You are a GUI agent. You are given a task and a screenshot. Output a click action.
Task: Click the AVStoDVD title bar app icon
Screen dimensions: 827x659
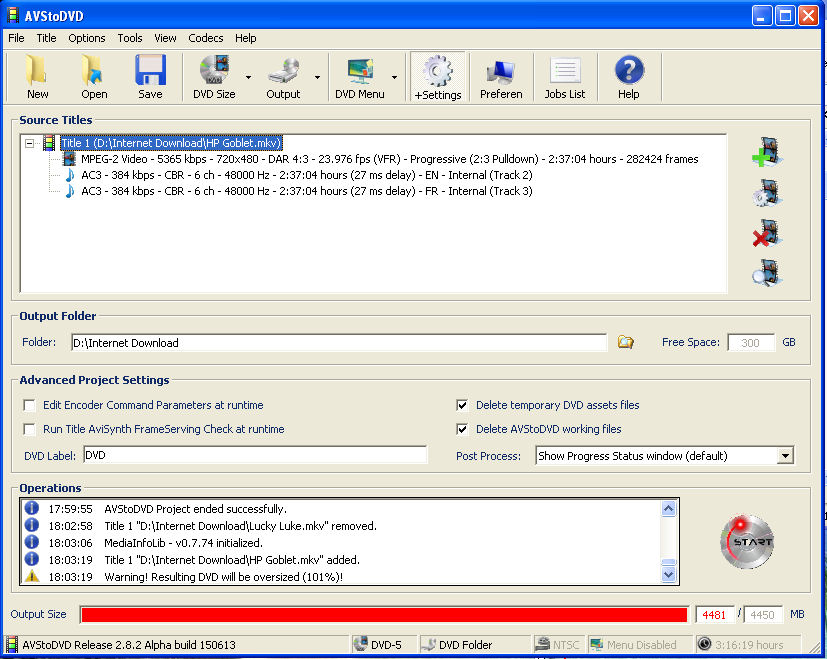pos(13,15)
